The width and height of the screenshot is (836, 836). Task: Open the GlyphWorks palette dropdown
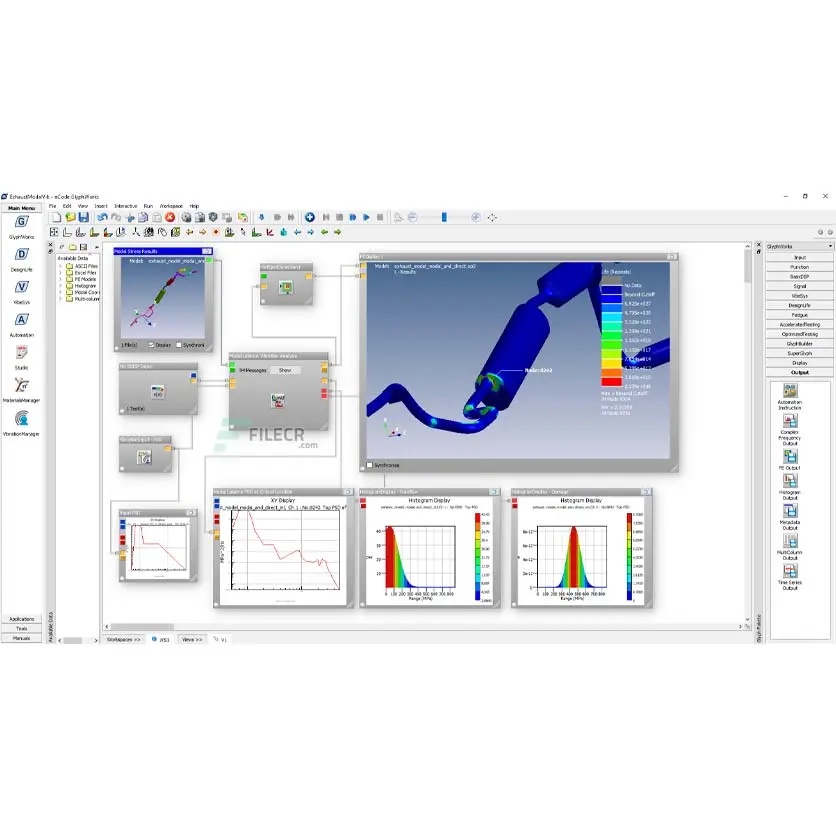(x=829, y=246)
